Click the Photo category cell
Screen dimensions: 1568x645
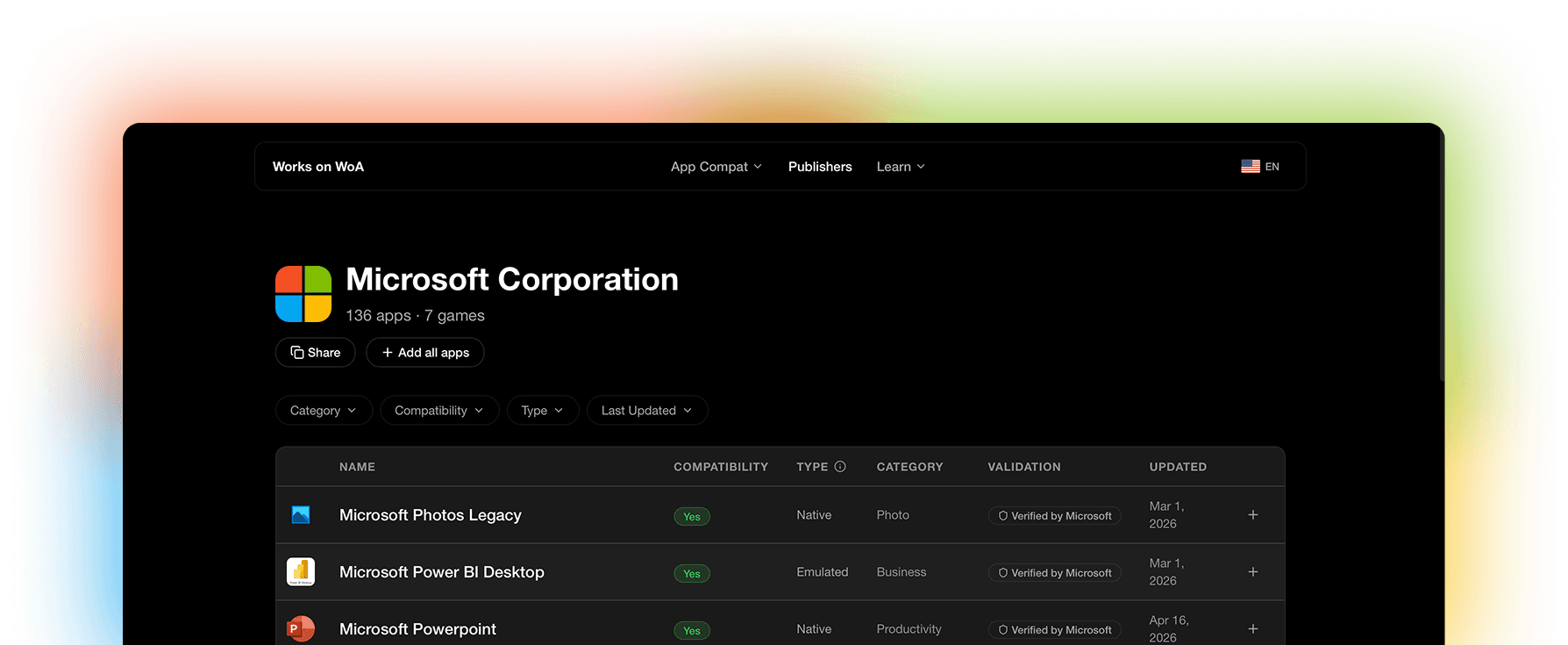[x=893, y=515]
